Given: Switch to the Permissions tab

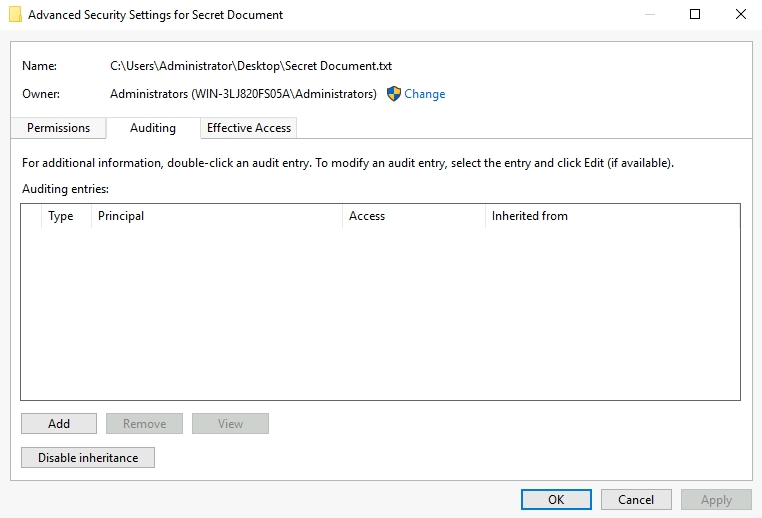Looking at the screenshot, I should (58, 128).
